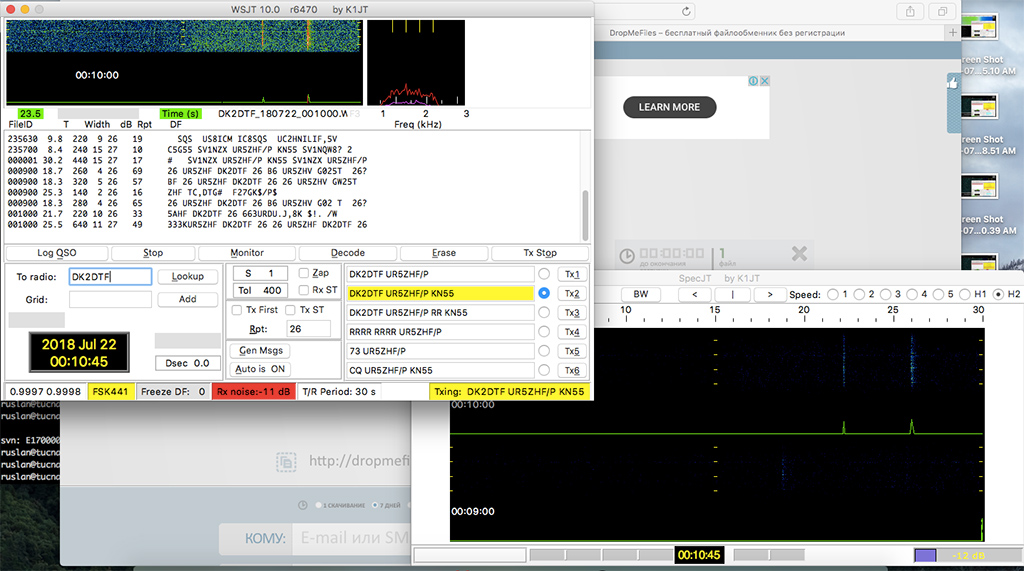The height and width of the screenshot is (571, 1024).
Task: Select the Tx5 message radio button
Action: click(544, 351)
